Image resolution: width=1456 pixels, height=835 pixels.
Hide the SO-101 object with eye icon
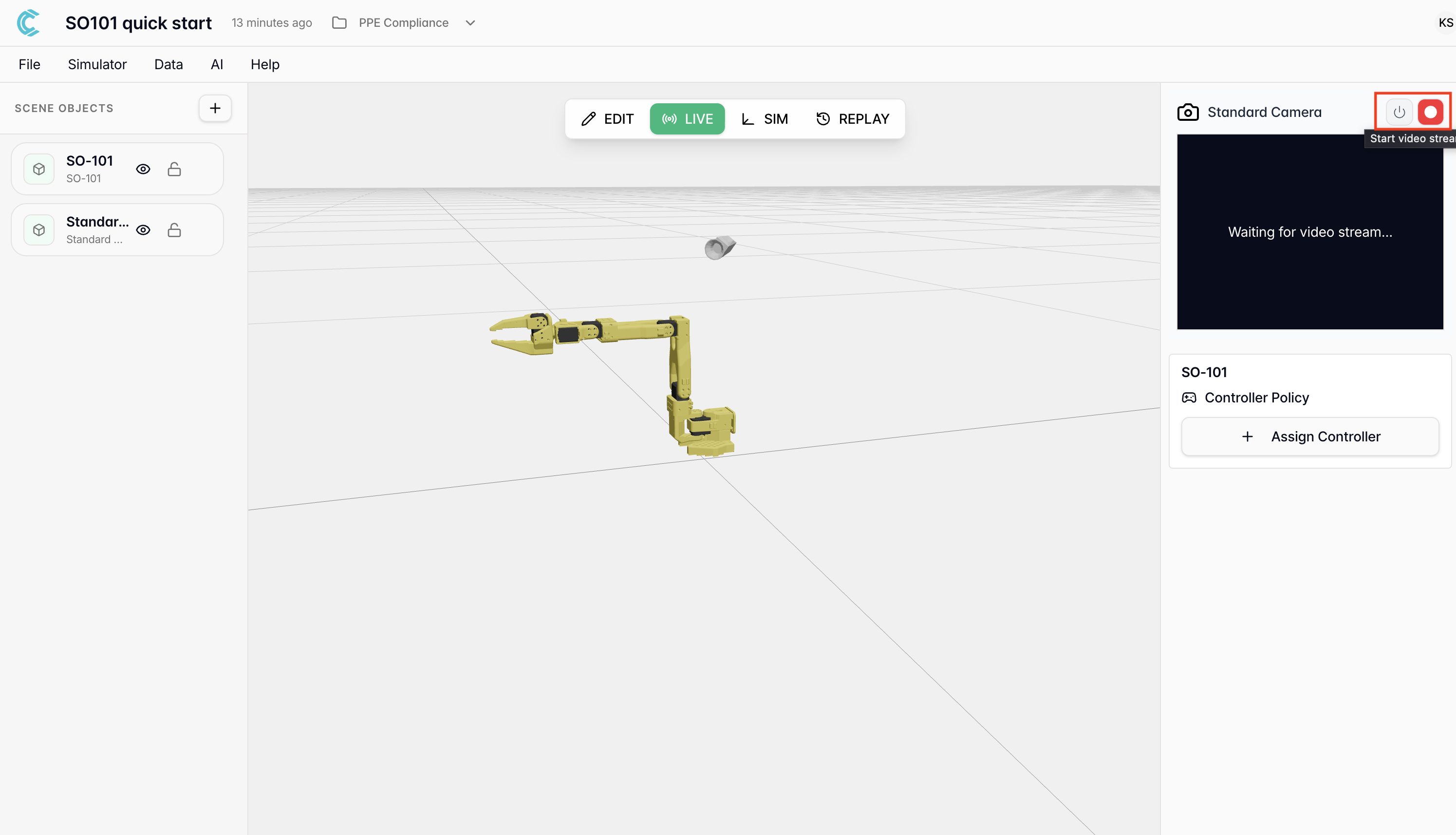pyautogui.click(x=143, y=169)
